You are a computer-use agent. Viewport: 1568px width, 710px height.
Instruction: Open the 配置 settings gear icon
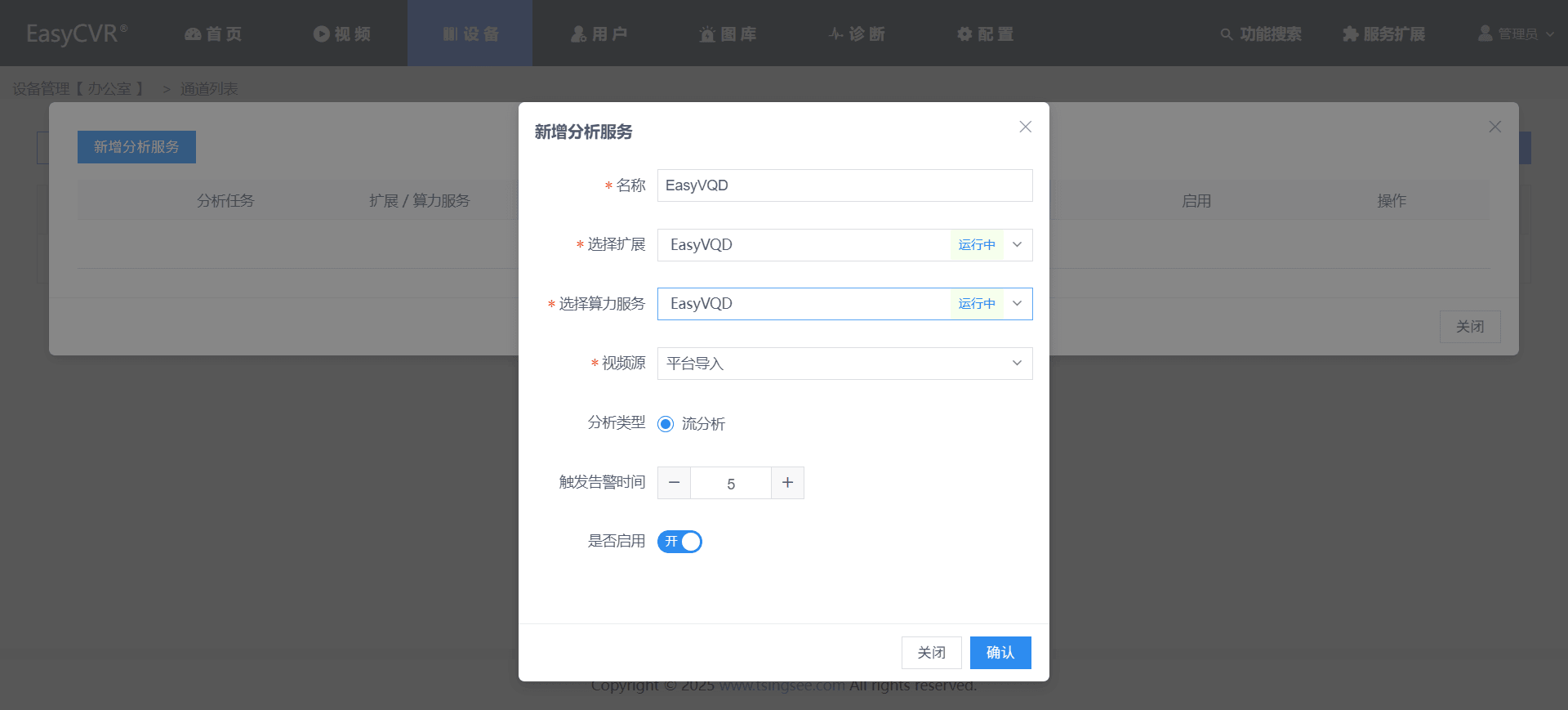tap(964, 33)
